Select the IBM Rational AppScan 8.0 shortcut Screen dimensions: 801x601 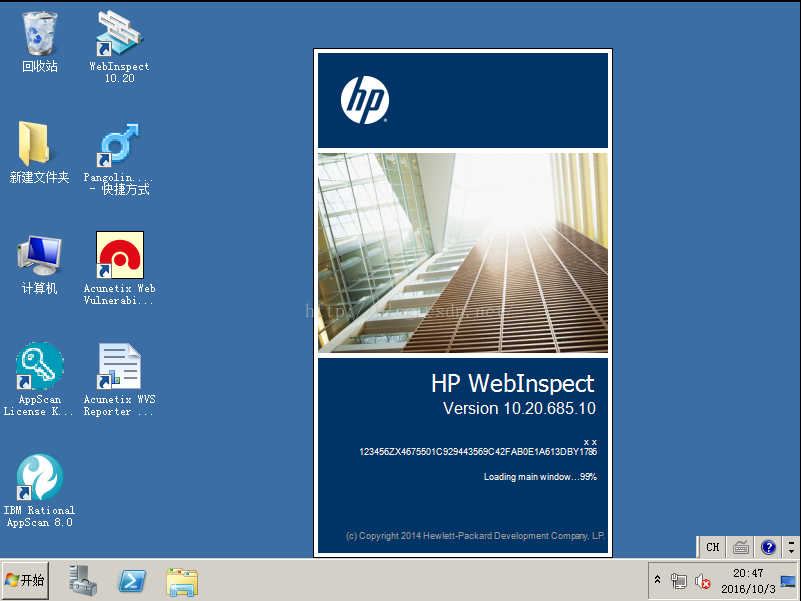click(x=39, y=491)
